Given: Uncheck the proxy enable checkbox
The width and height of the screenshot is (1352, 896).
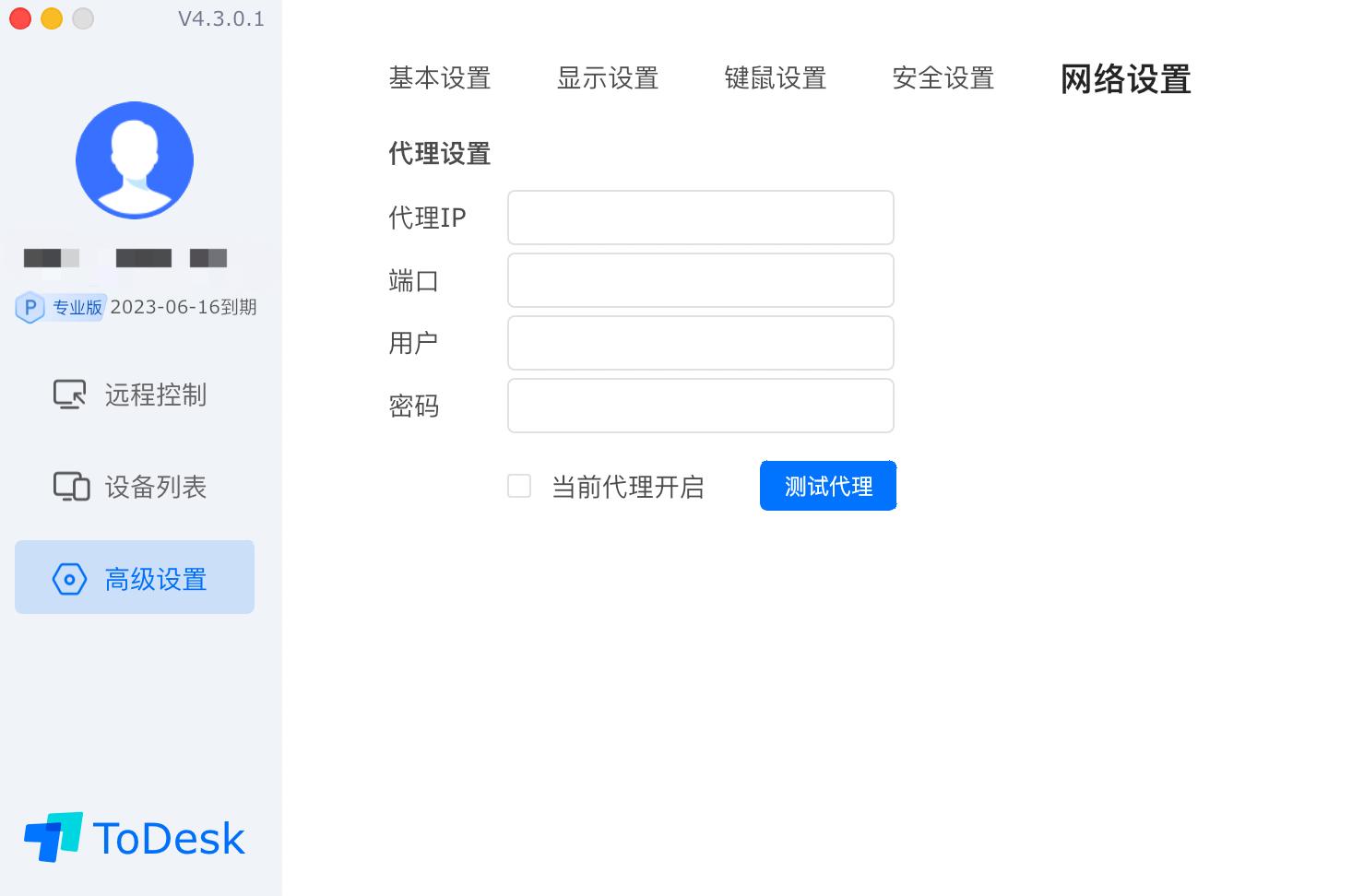Looking at the screenshot, I should click(519, 486).
